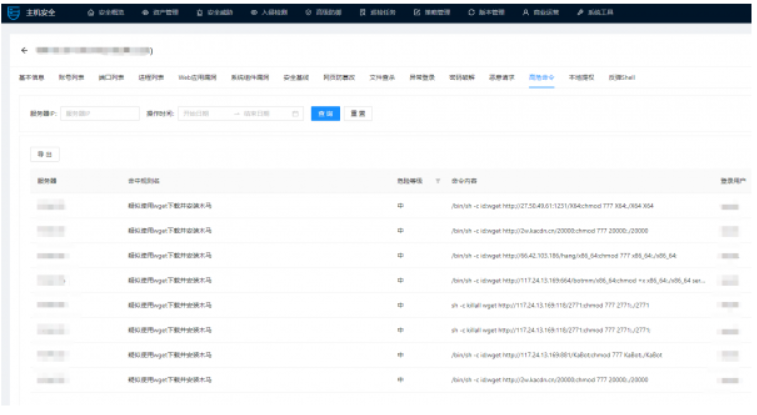Switch to the 本地提权 tab

click(581, 77)
